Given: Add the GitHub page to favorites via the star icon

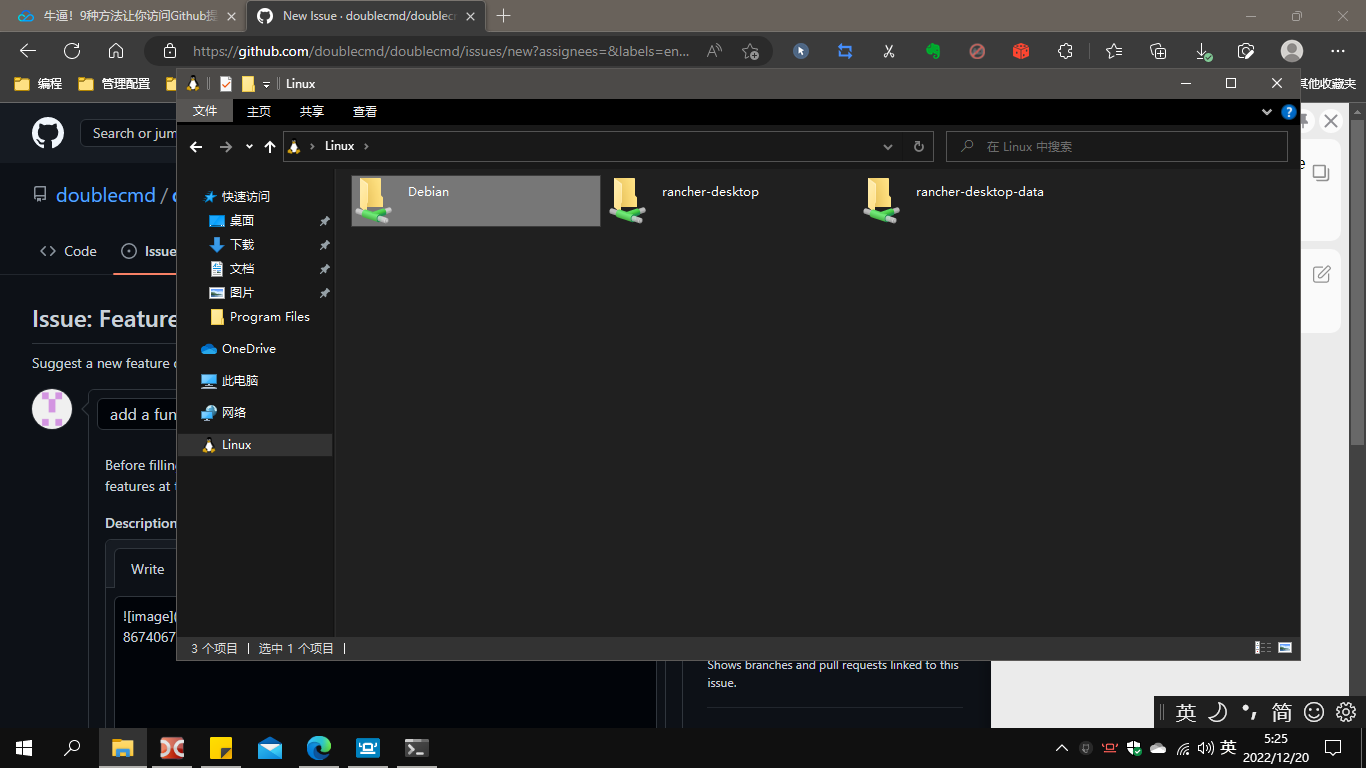Looking at the screenshot, I should [x=750, y=51].
